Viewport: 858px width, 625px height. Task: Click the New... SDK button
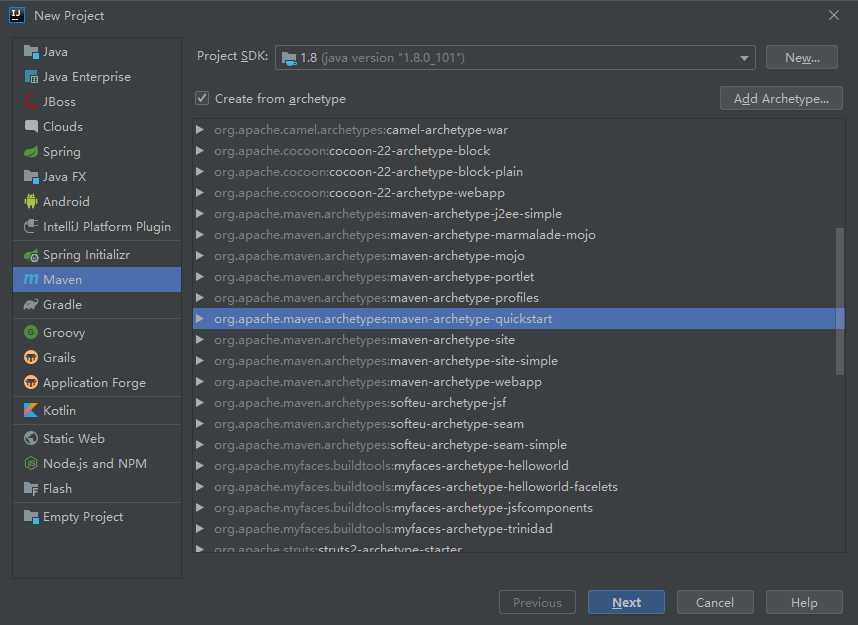tap(802, 57)
